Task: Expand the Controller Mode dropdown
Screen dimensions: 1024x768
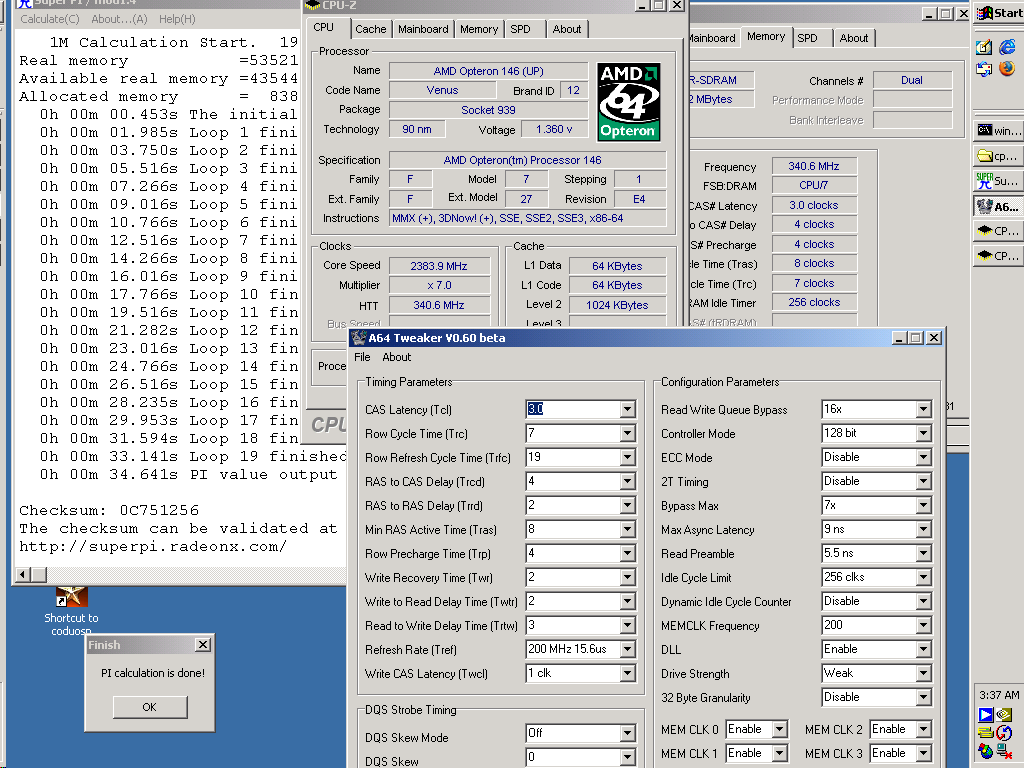Action: tap(923, 434)
